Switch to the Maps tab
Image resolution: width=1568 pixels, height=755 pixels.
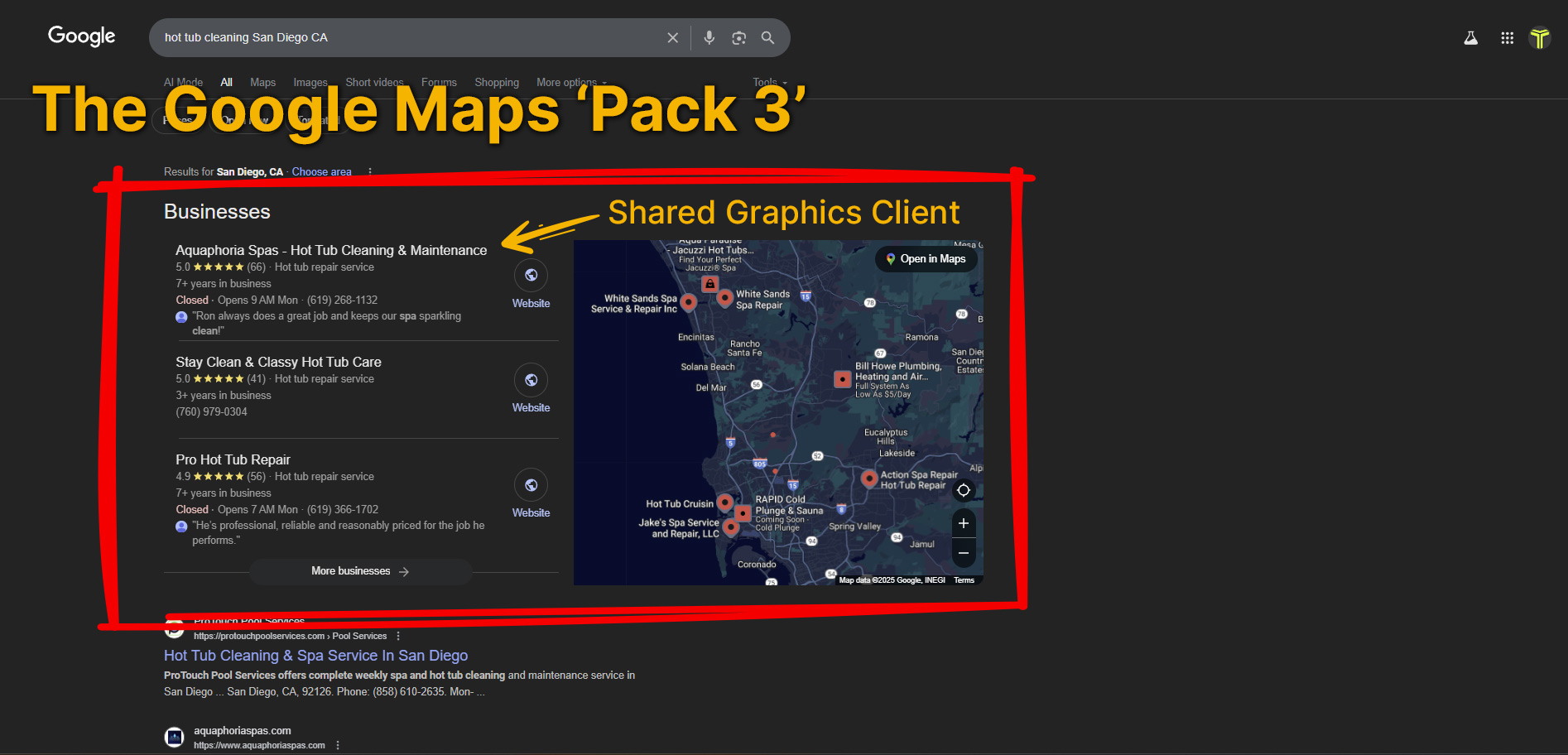[263, 82]
